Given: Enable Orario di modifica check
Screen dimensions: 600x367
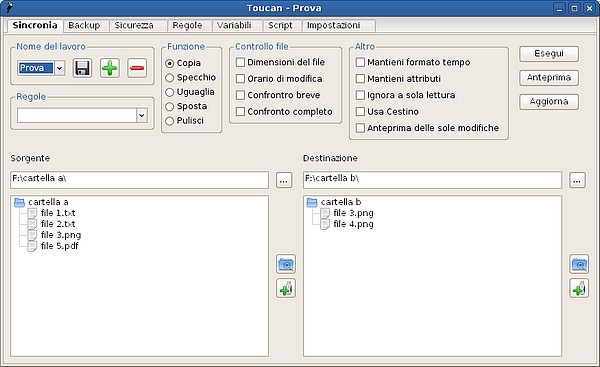Looking at the screenshot, I should 240,78.
